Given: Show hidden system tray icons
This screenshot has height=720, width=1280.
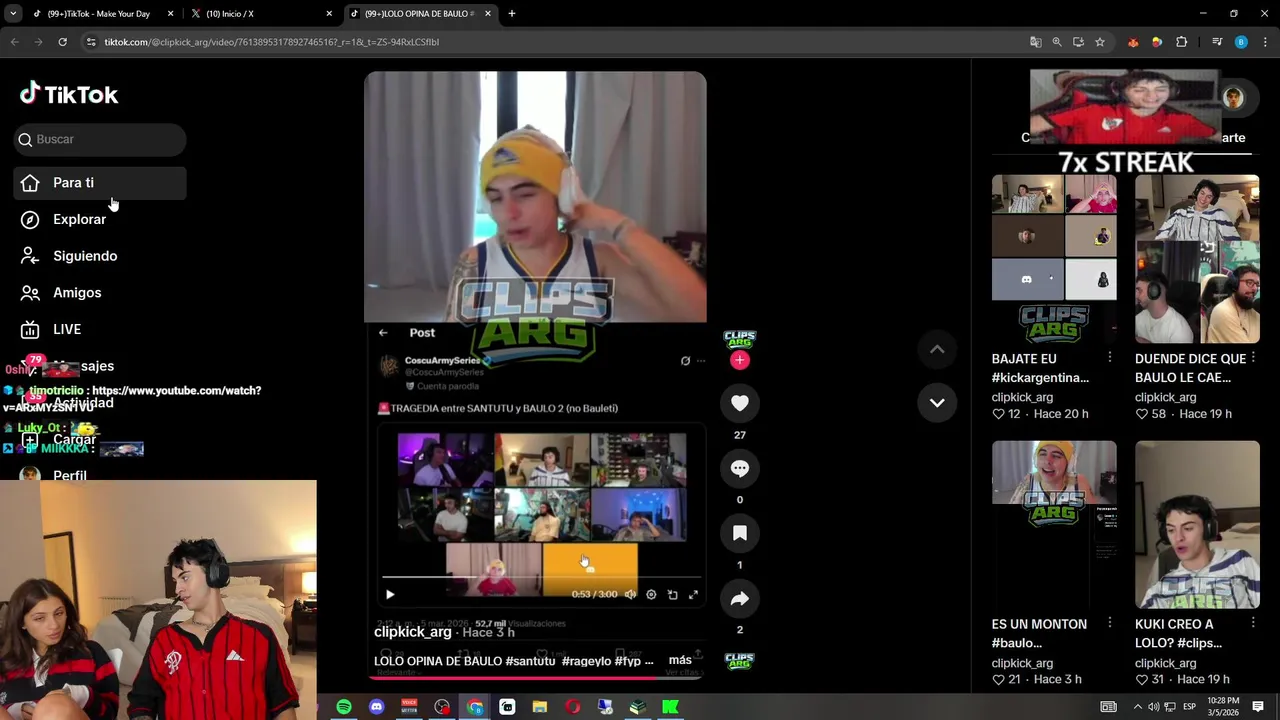Looking at the screenshot, I should click(1137, 707).
